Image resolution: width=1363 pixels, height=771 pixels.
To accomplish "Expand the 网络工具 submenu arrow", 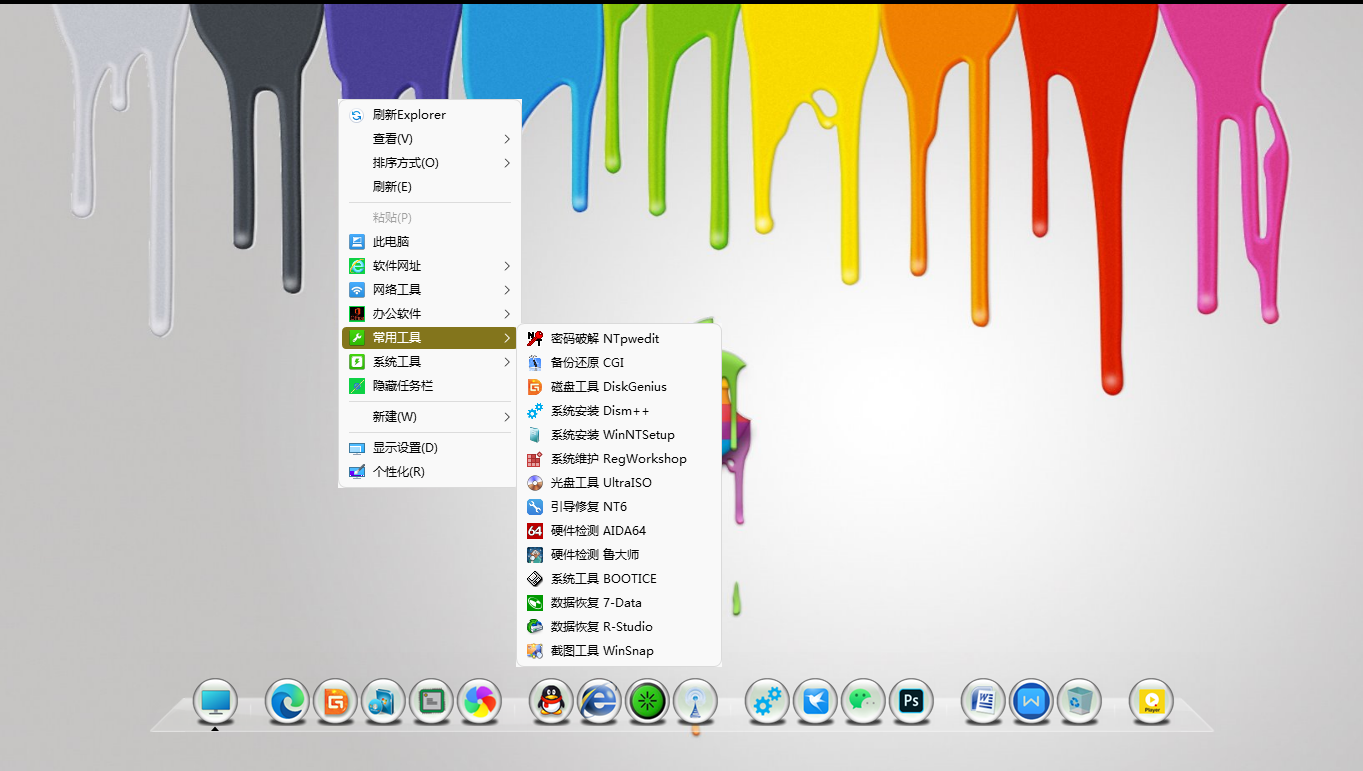I will (507, 290).
